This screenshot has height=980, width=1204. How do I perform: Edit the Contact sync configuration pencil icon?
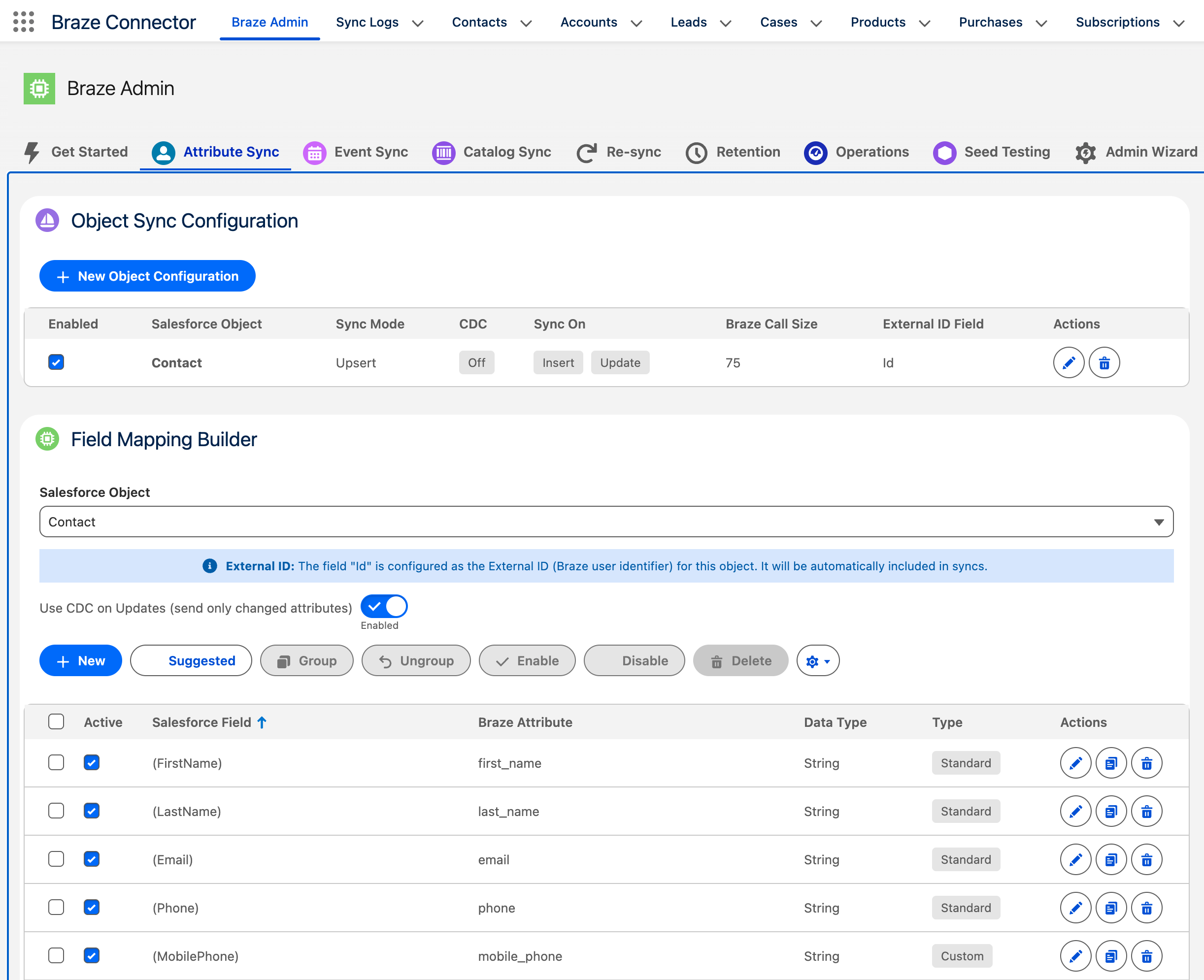tap(1069, 362)
